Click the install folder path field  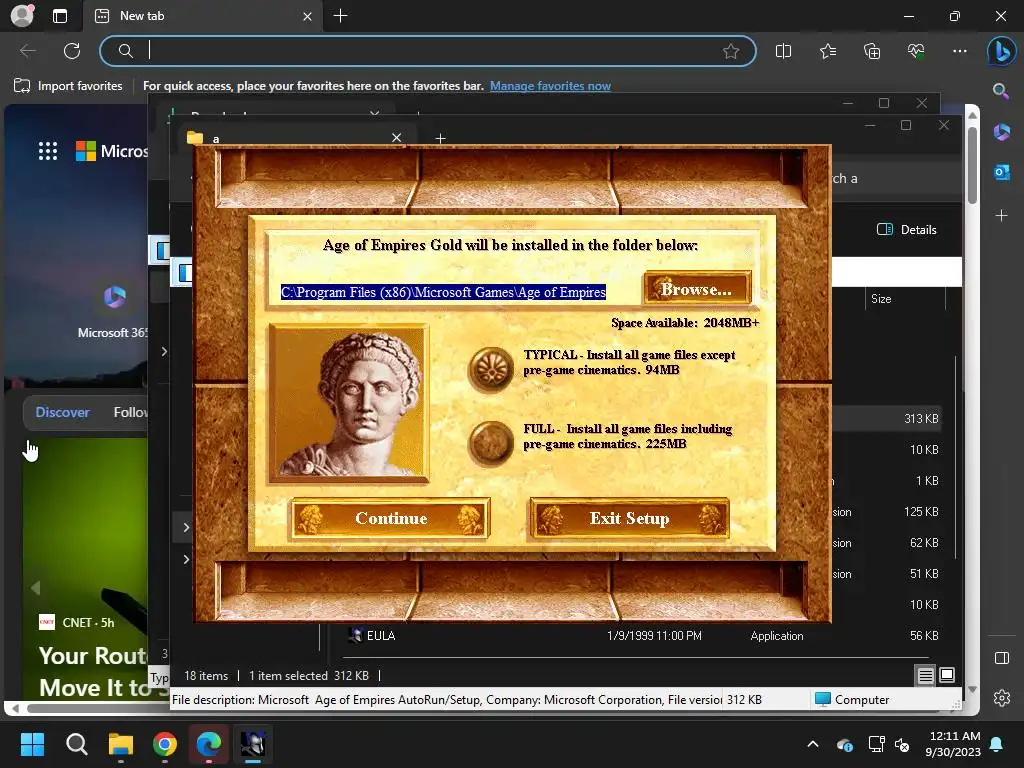443,292
